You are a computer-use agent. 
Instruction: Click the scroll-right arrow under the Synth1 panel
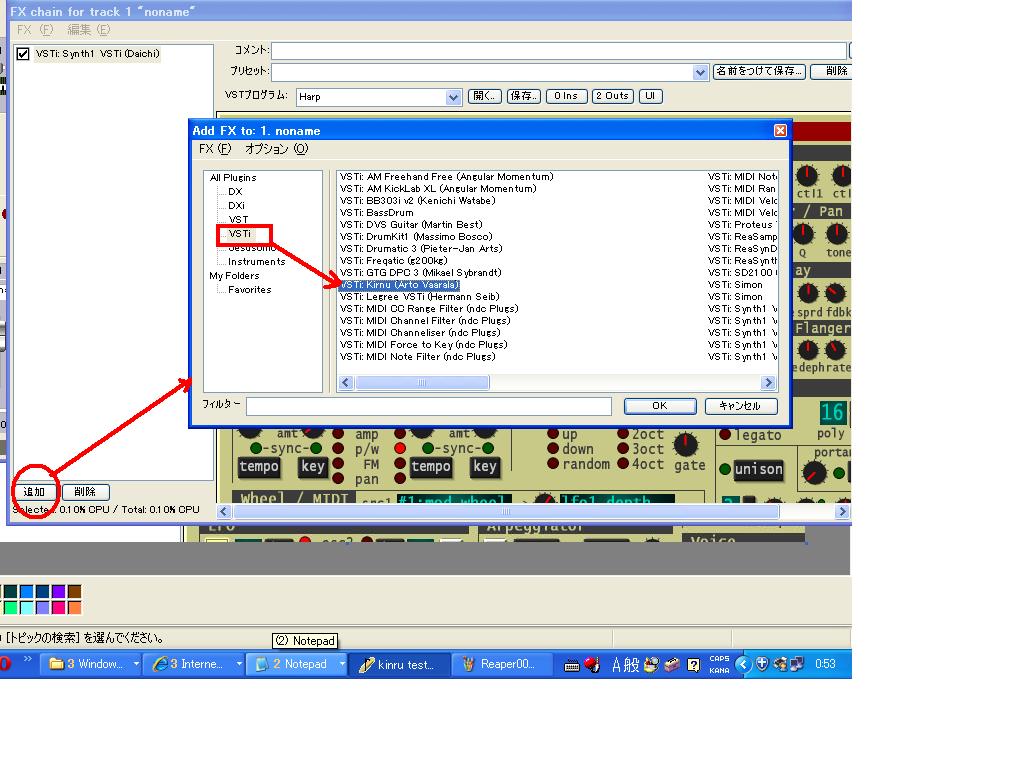[842, 512]
